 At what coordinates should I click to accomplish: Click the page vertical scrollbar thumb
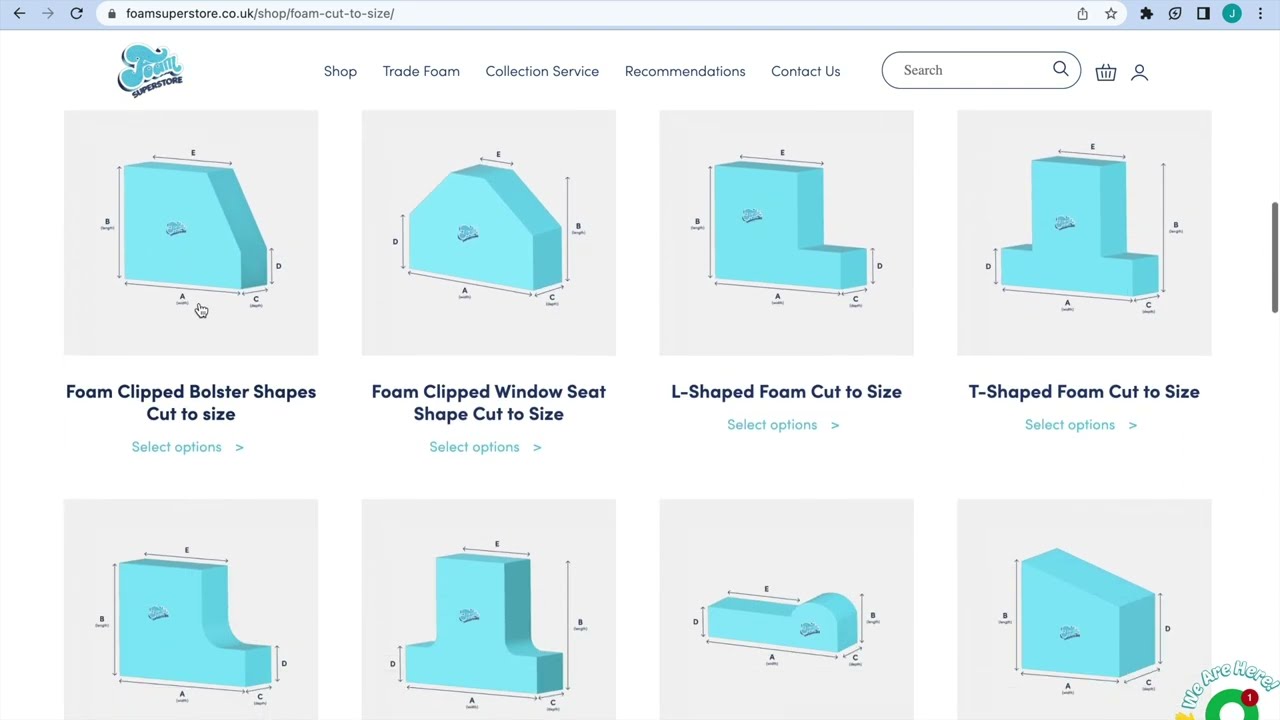point(1274,257)
